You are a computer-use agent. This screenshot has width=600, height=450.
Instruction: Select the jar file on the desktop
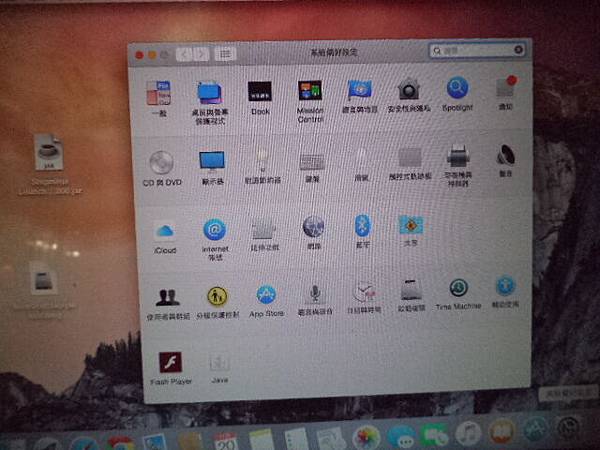click(49, 152)
